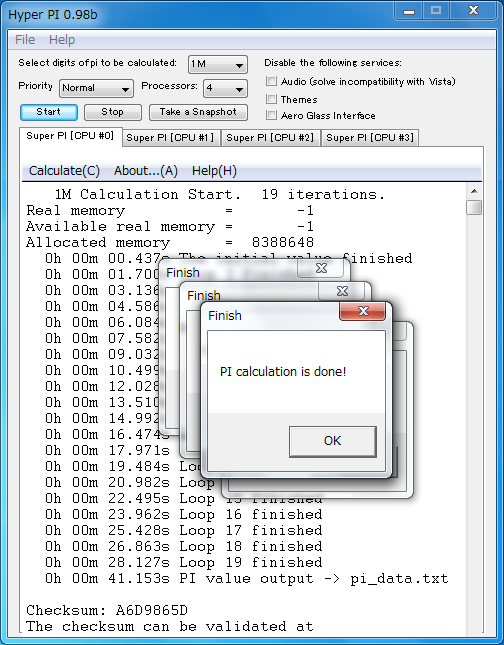The width and height of the screenshot is (504, 645).
Task: Click OK in the front Finish dialog
Action: tap(332, 441)
